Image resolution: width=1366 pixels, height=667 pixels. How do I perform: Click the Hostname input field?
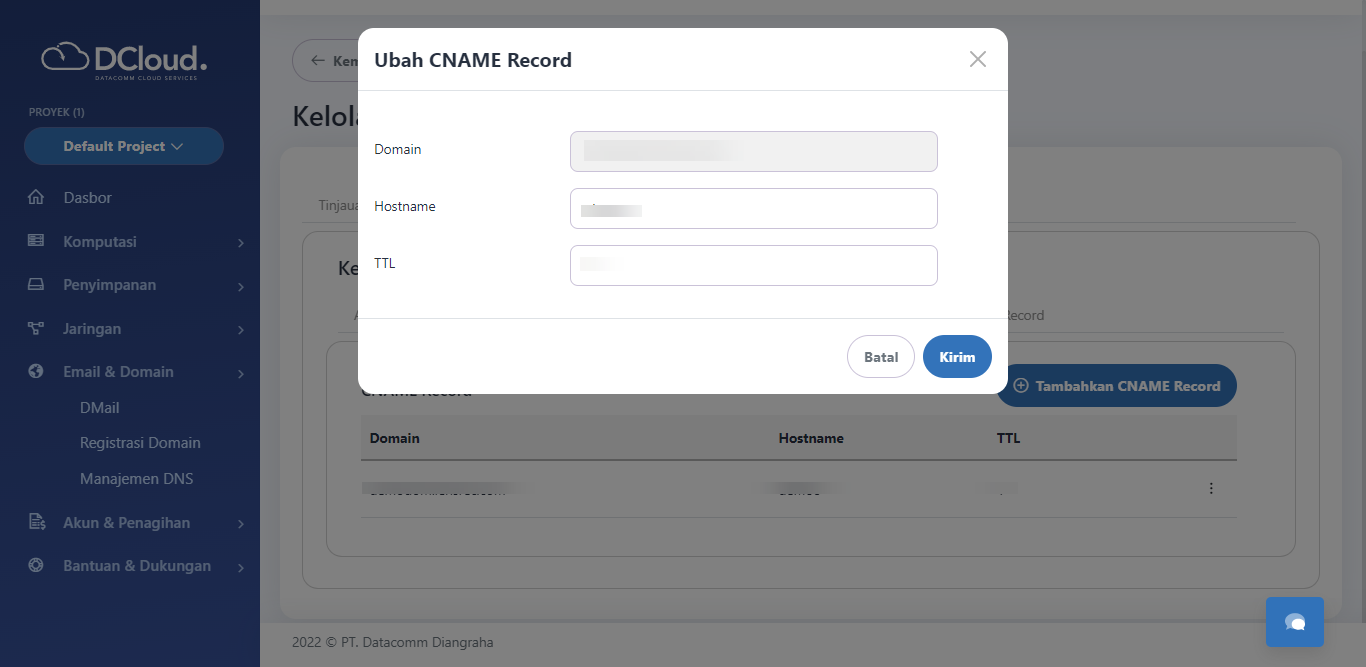coord(753,209)
